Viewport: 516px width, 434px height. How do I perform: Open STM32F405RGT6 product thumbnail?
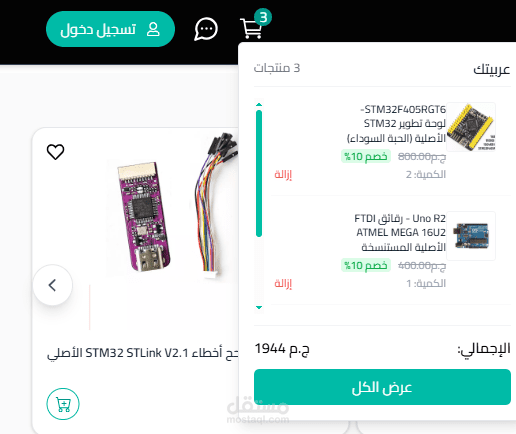471,127
